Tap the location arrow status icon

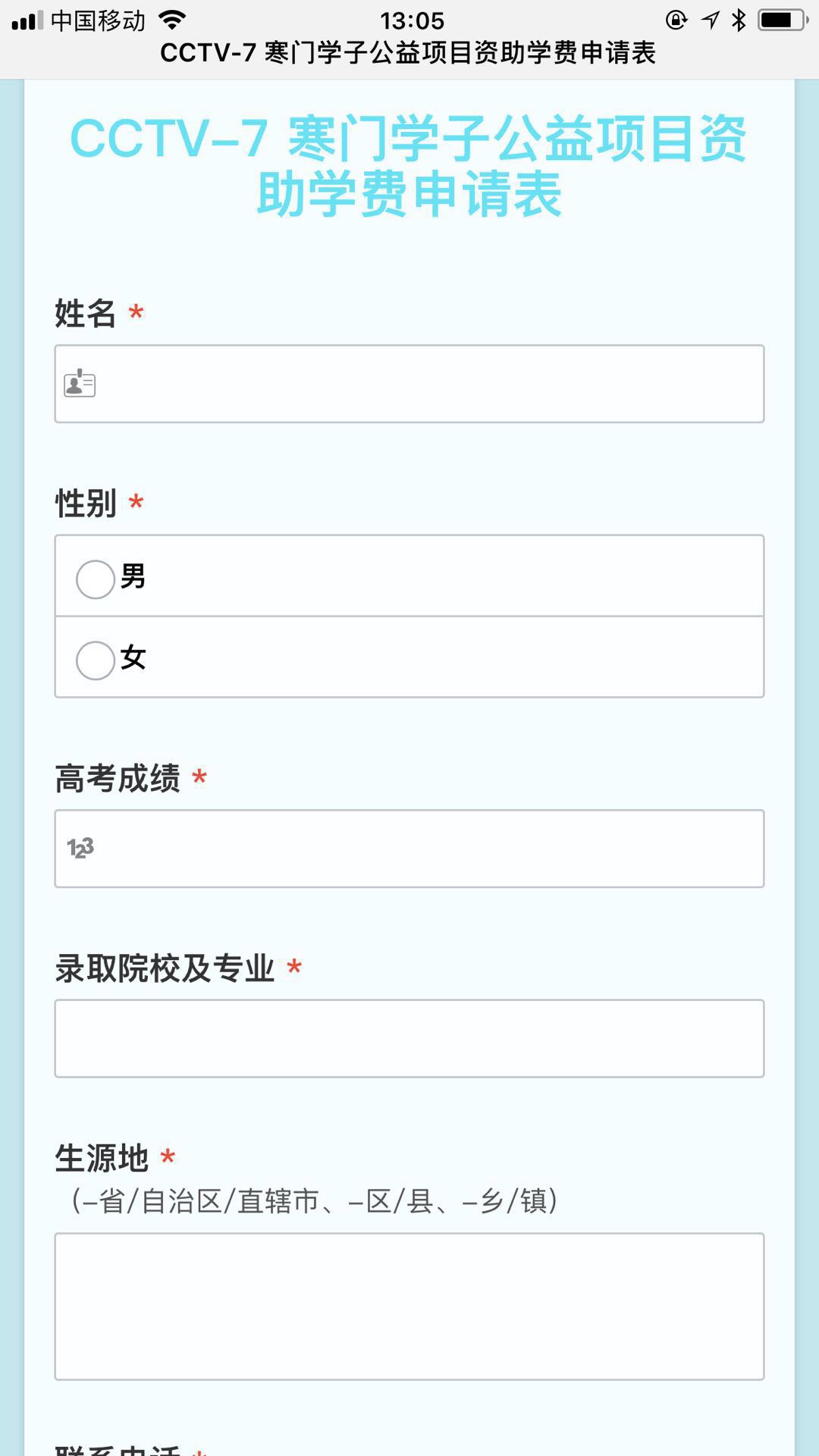(711, 20)
